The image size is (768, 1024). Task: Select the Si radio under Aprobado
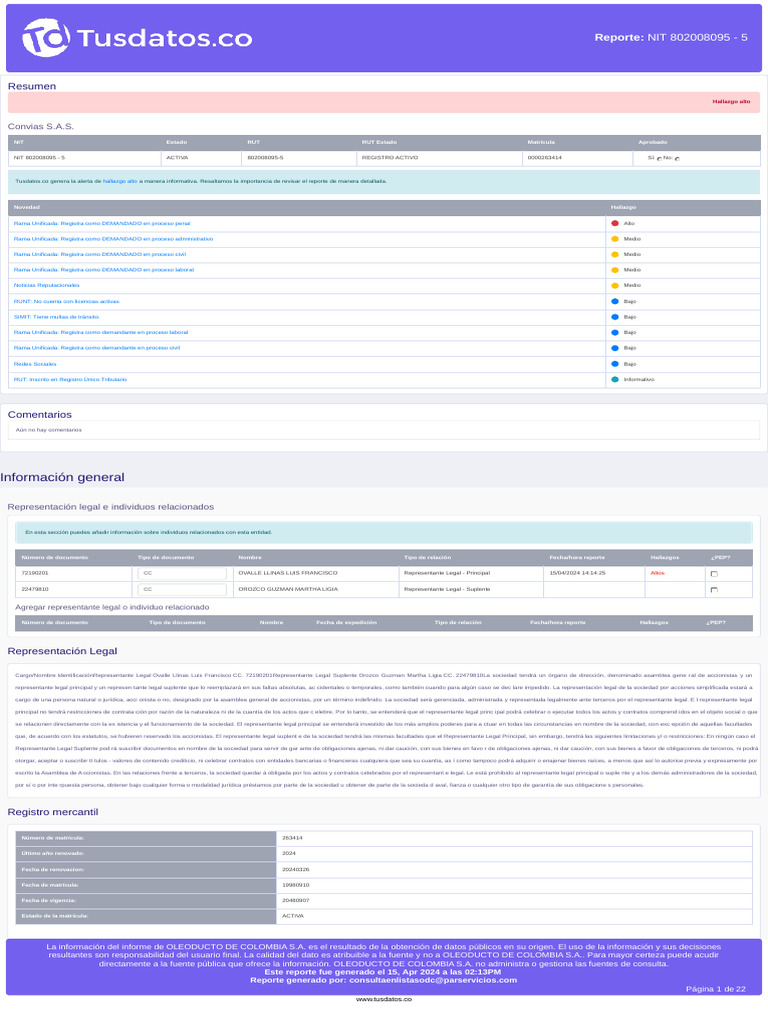click(x=659, y=159)
